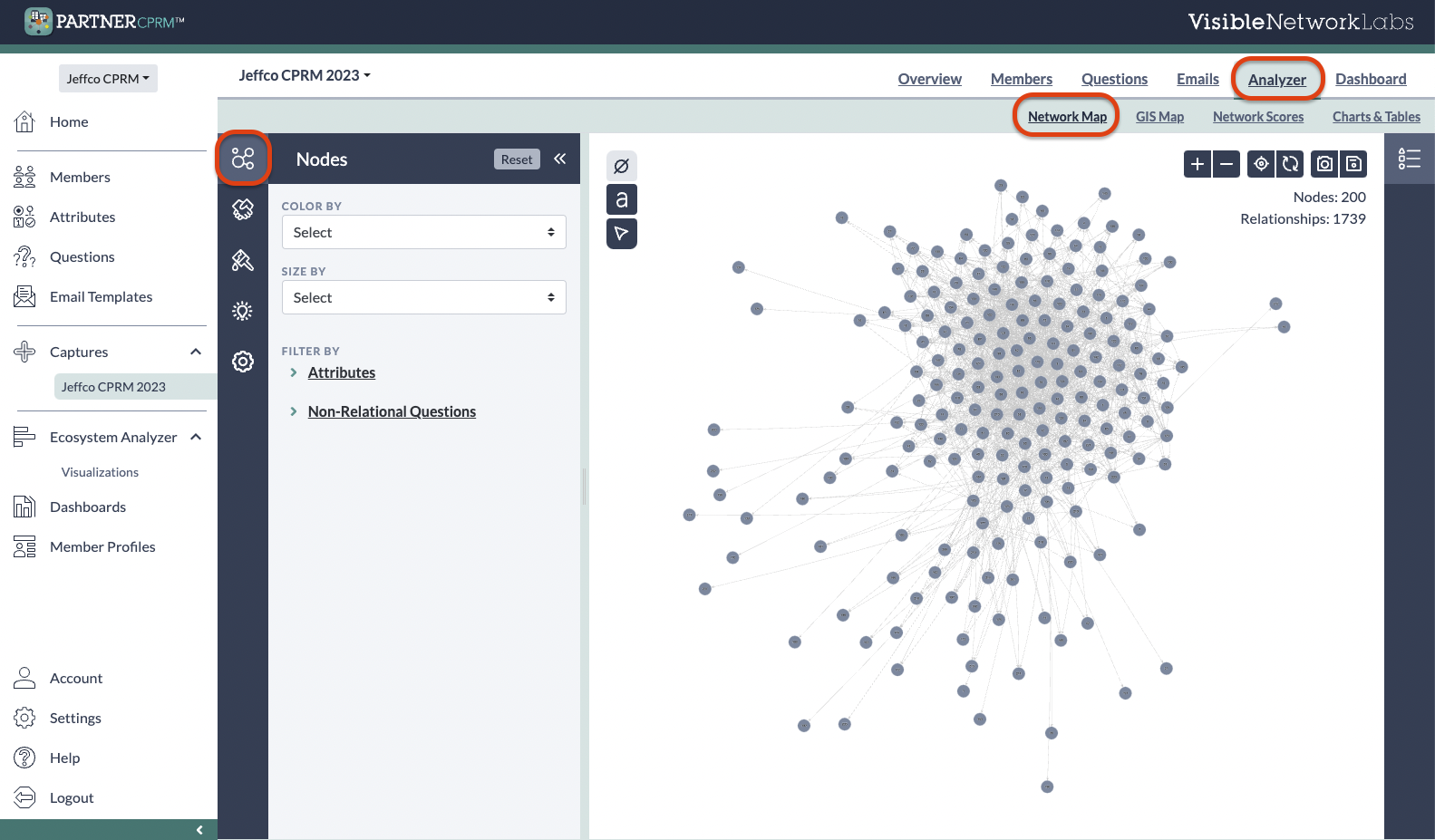
Task: Open the Color By select dropdown
Action: coord(424,232)
